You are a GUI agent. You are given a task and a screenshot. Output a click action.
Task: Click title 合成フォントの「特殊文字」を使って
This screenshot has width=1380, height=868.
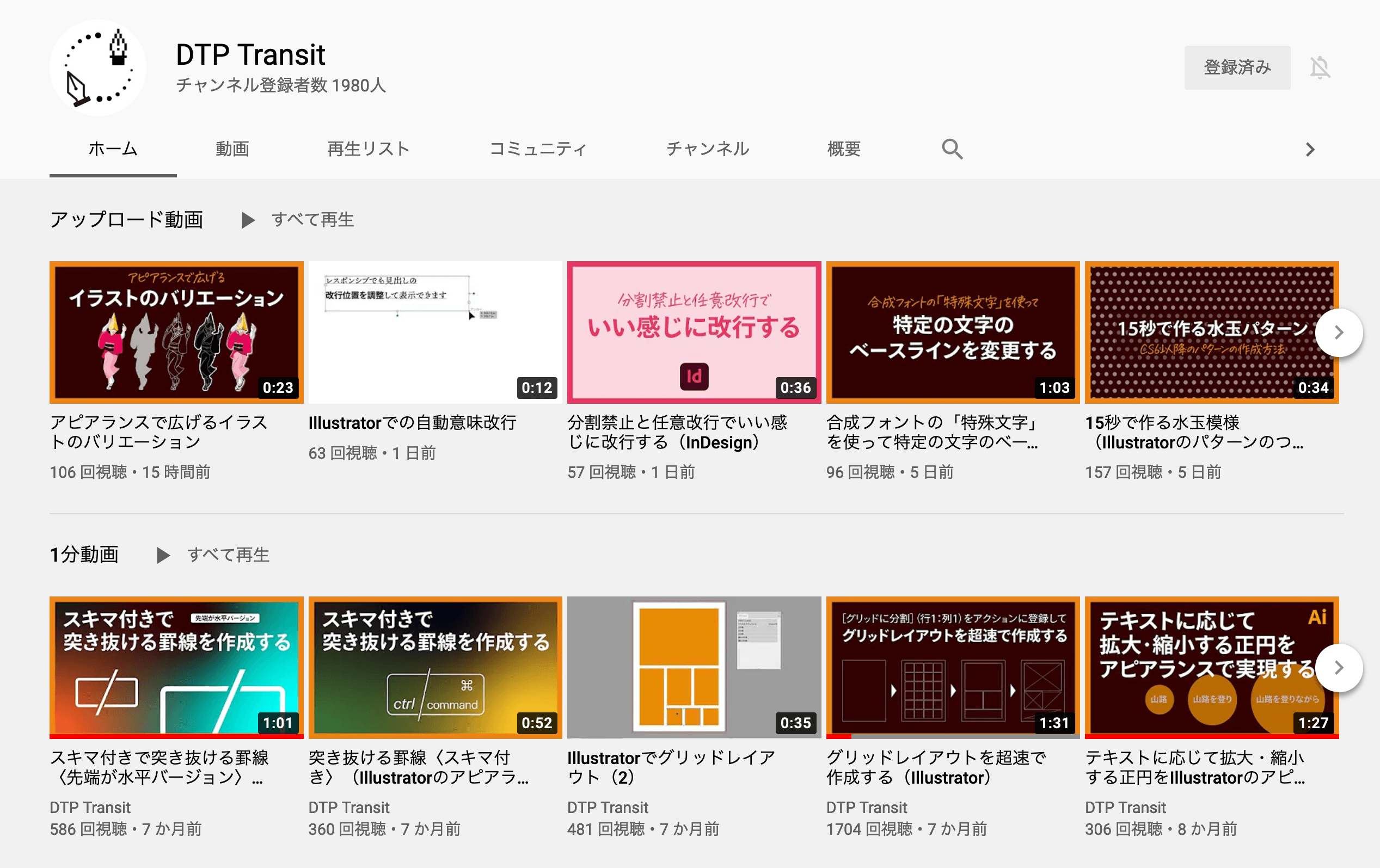[x=933, y=433]
